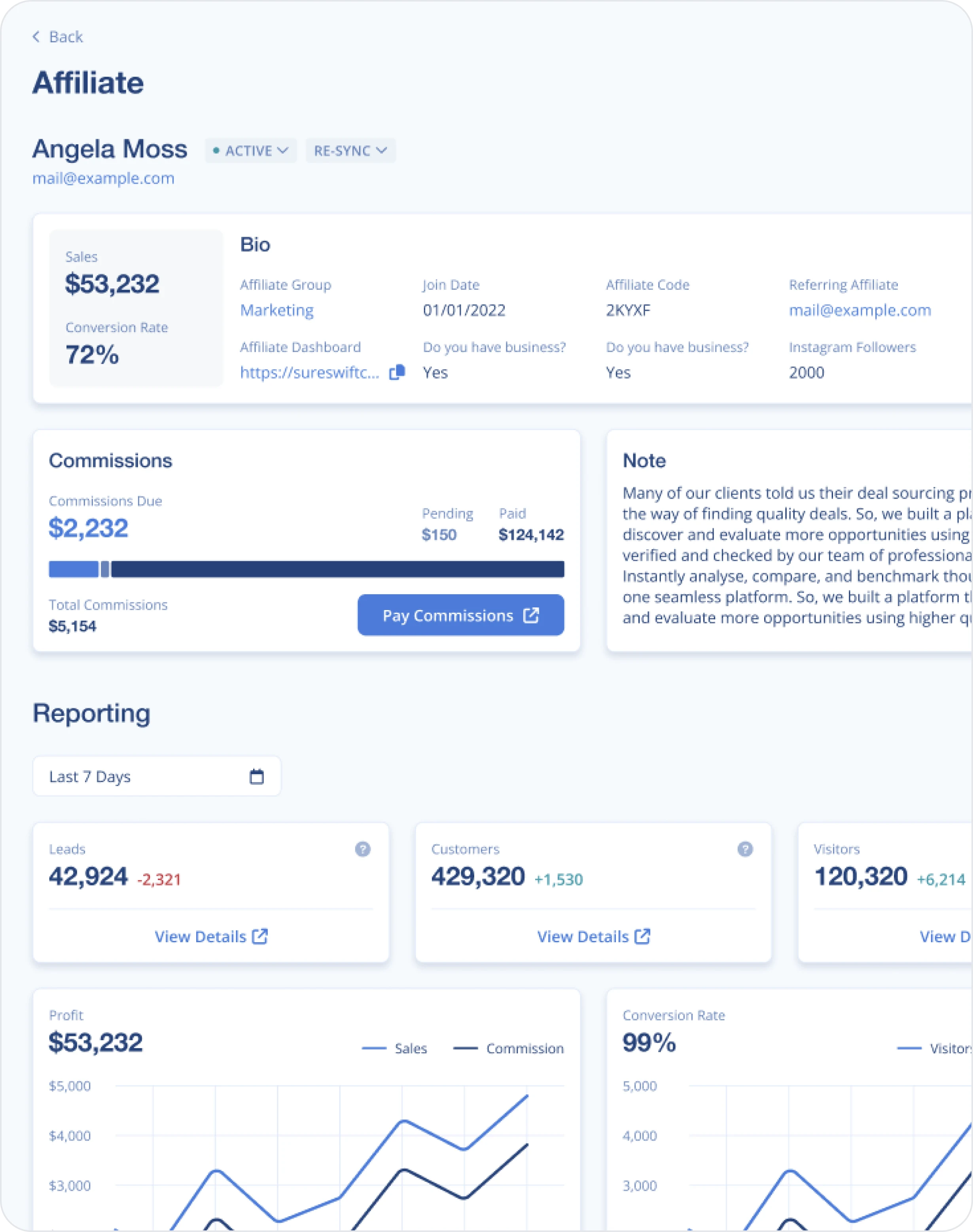
Task: Click the Pending amount $150
Action: coord(439,535)
